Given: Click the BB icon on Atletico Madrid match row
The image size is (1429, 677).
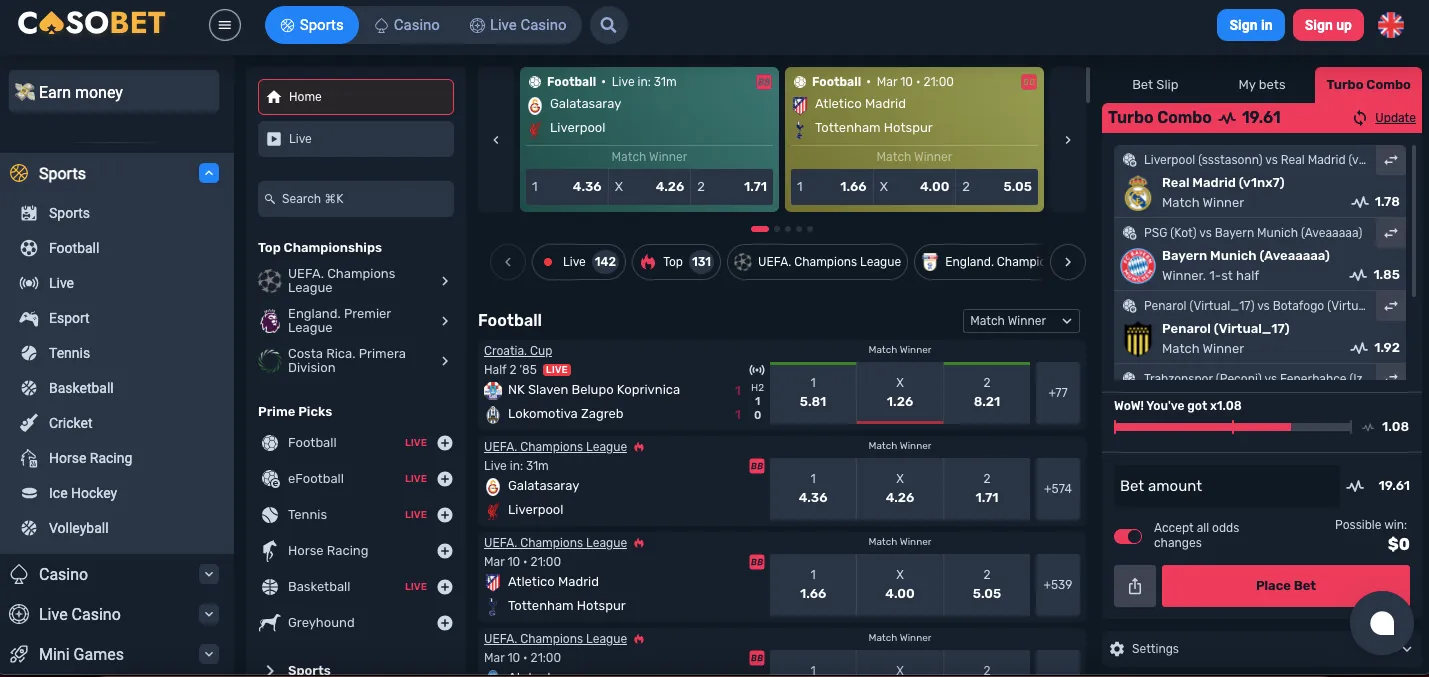Looking at the screenshot, I should (757, 562).
